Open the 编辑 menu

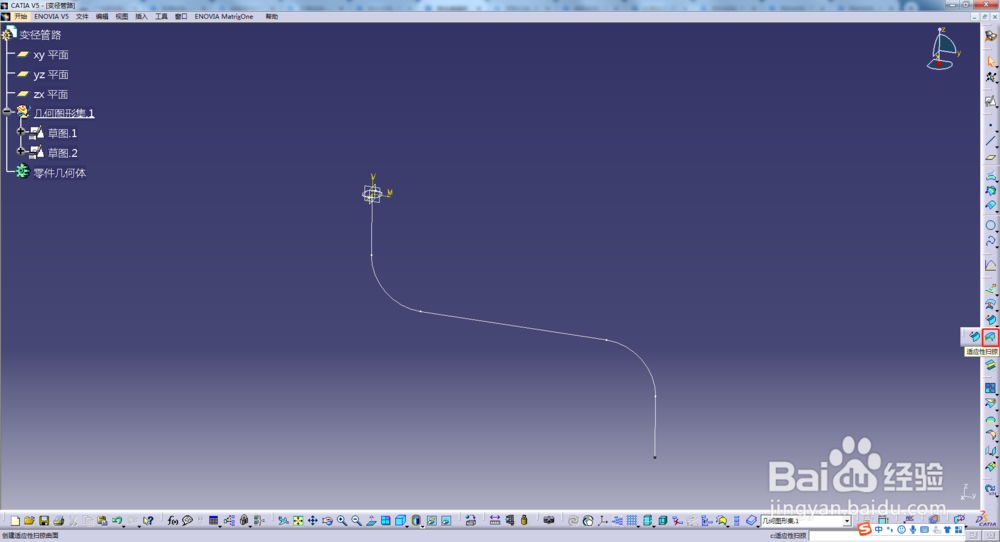[x=102, y=17]
